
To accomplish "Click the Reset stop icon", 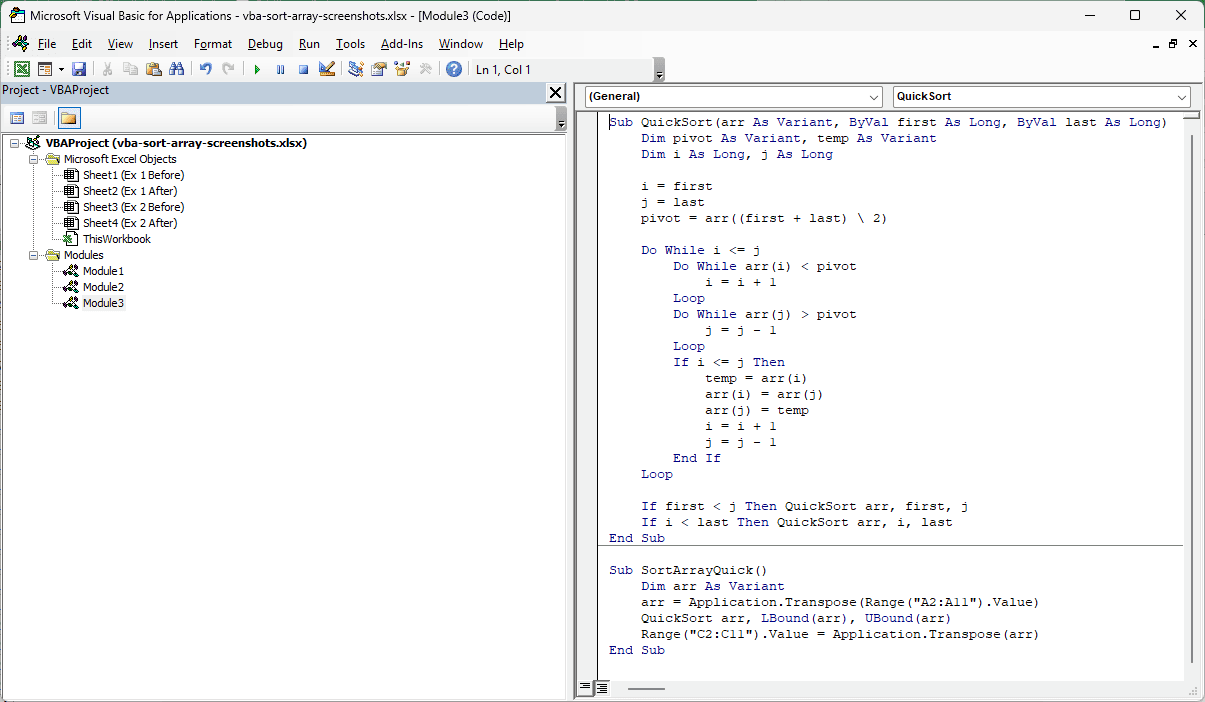I will (303, 69).
